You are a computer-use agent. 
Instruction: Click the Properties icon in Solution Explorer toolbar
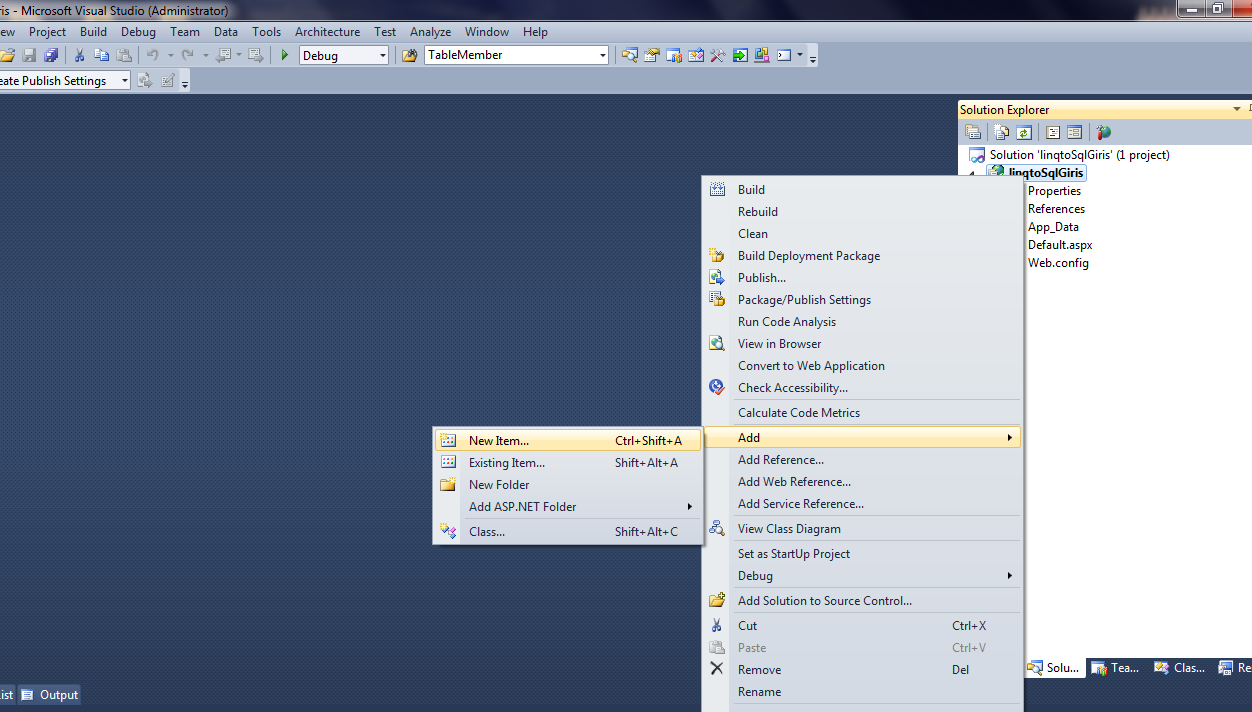pos(972,132)
